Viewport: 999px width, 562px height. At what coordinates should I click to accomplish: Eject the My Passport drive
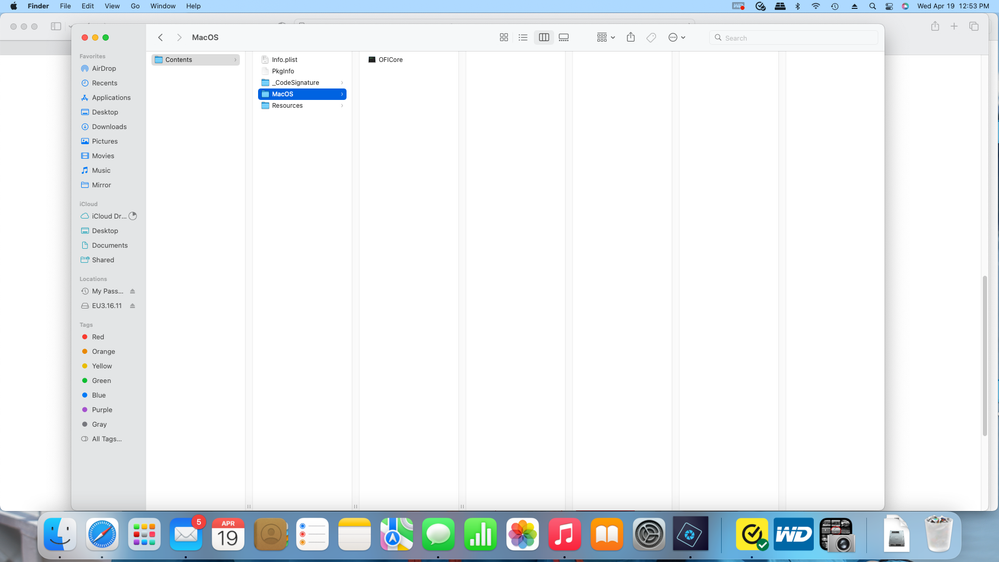[x=133, y=291]
